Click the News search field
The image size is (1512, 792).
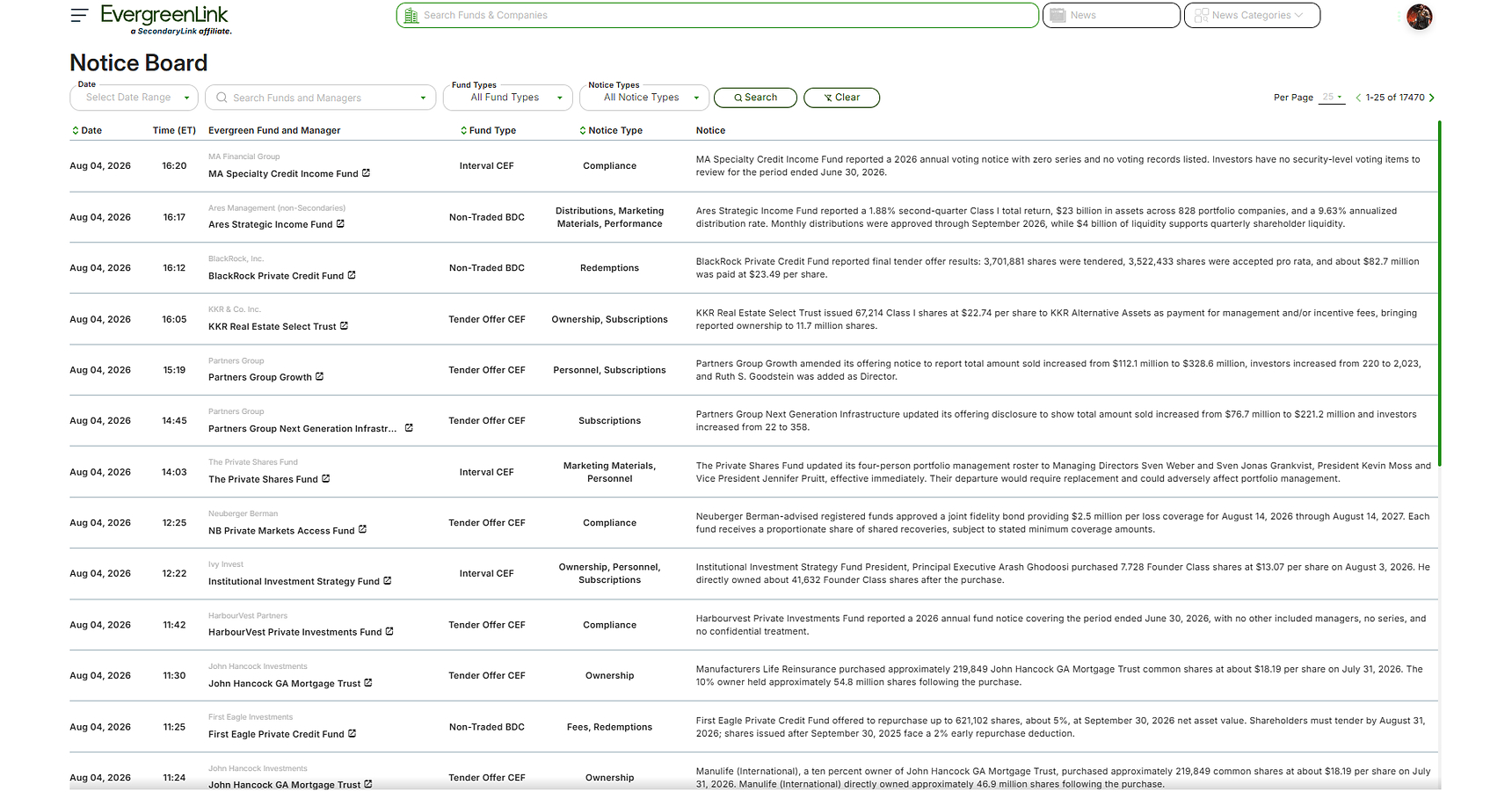pos(1111,15)
